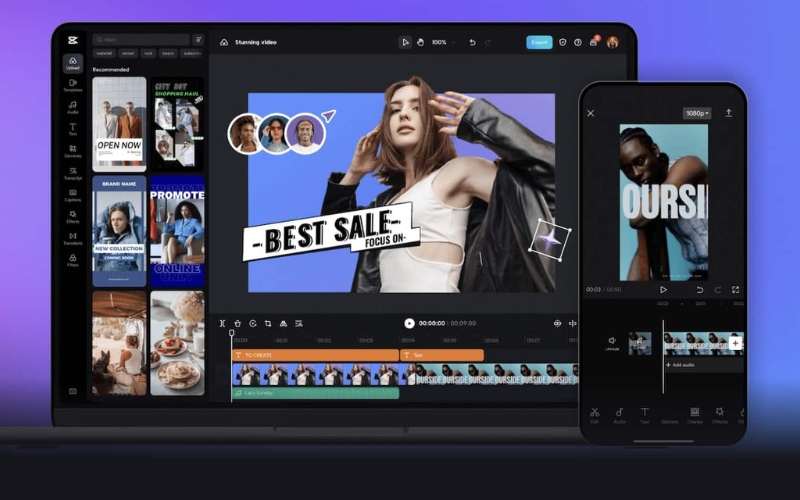Click the search input field
Screen dimensions: 800x500
(141, 39)
